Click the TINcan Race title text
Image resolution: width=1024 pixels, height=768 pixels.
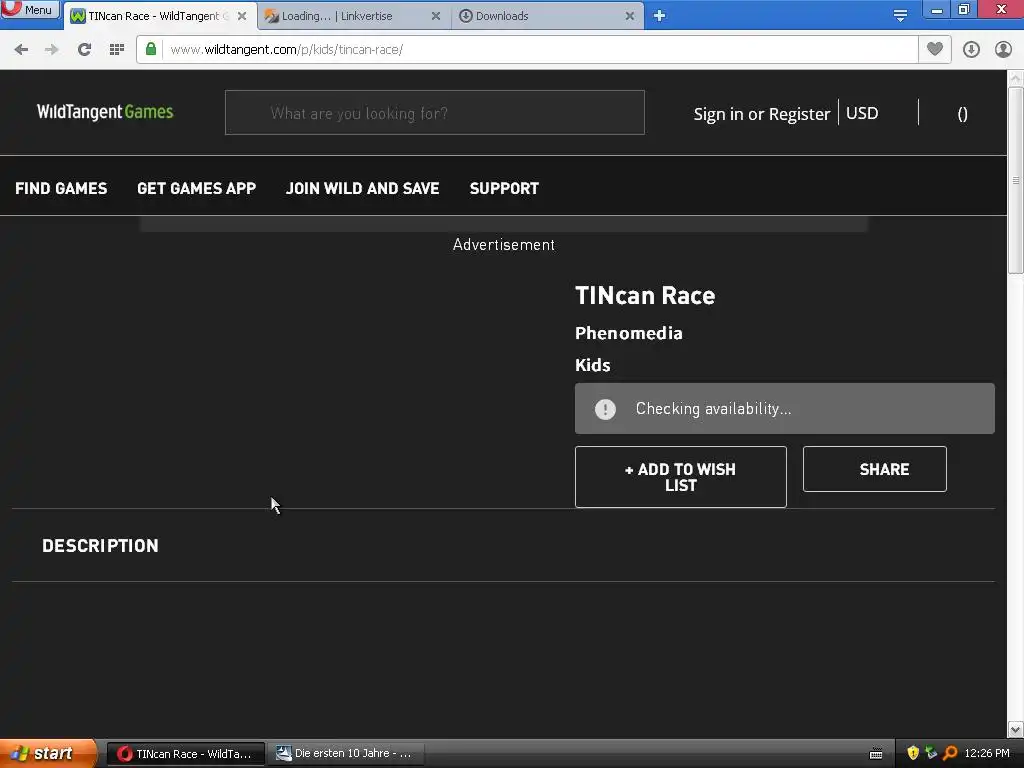click(x=645, y=296)
